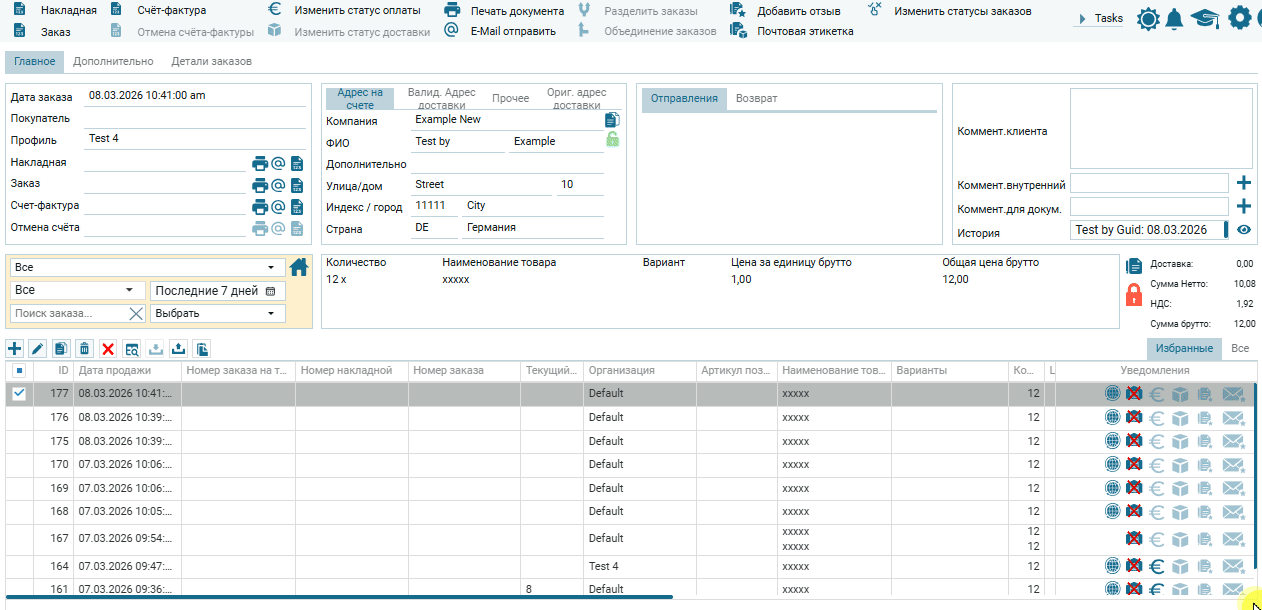This screenshot has width=1262, height=610.
Task: Click 'Изменить статус оплаты' button
Action: click(x=356, y=11)
